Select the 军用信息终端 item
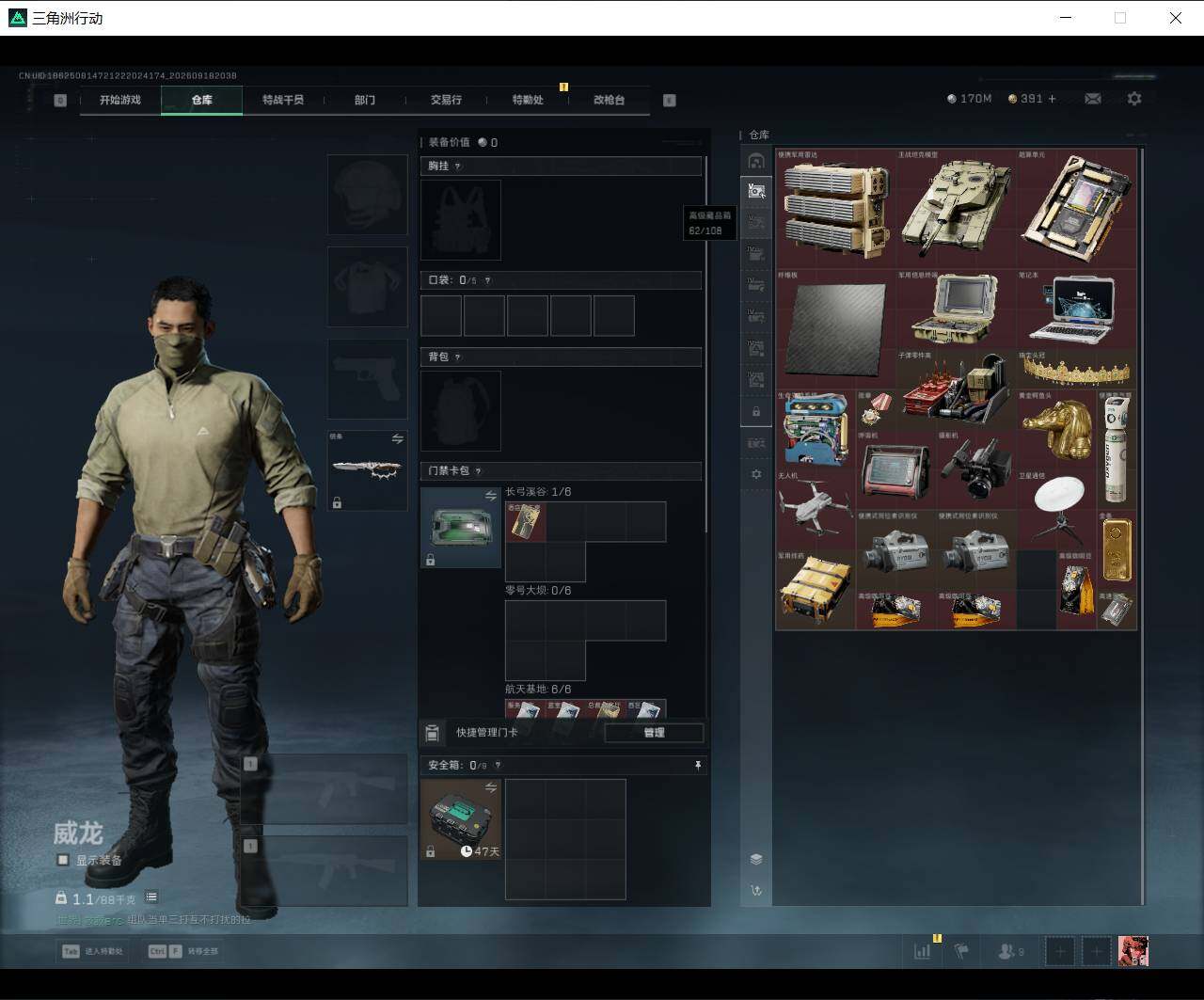The image size is (1204, 1000). tap(956, 310)
